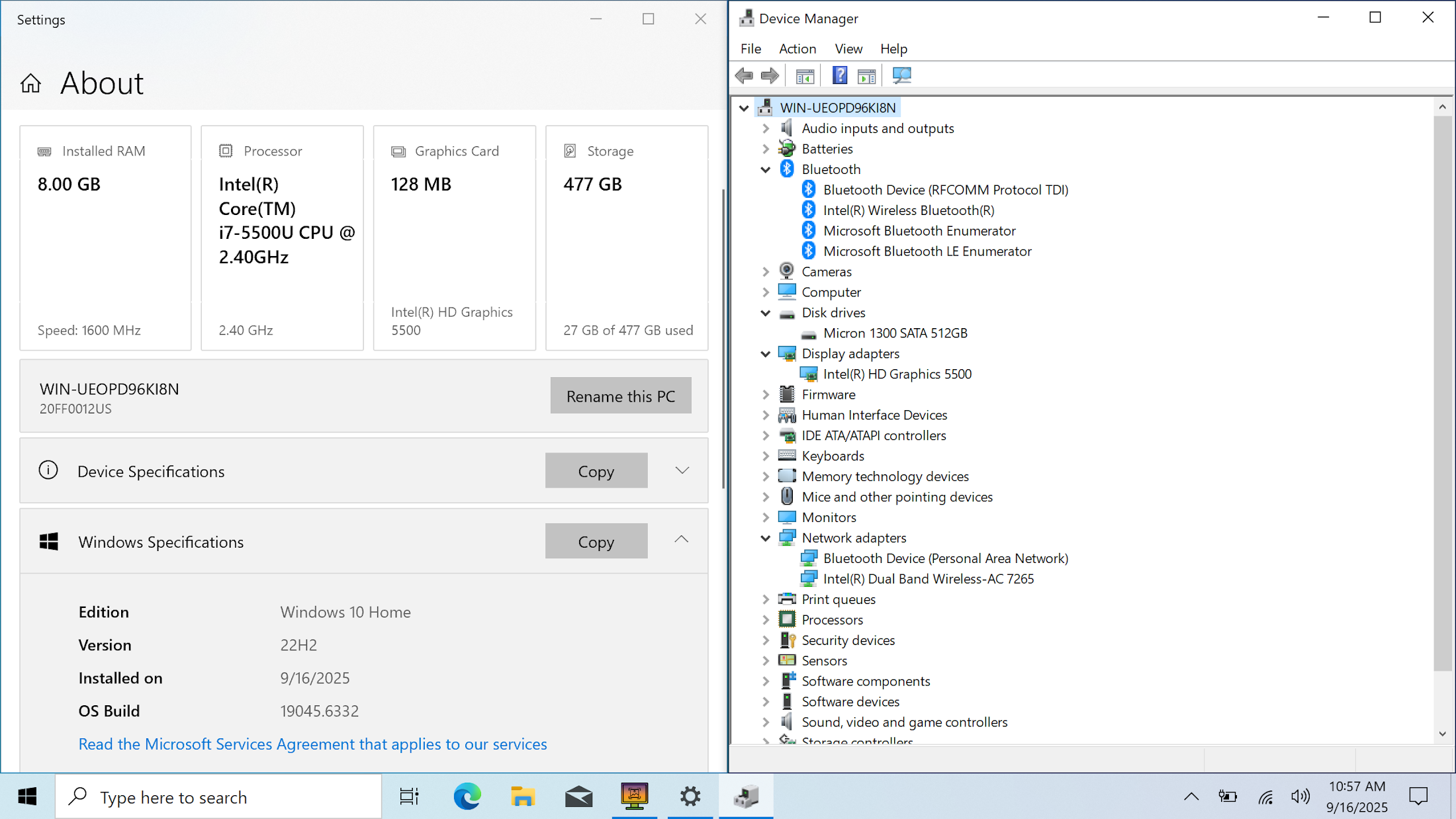Select Intel(R) HD Graphics 5500 display adapter
This screenshot has width=1456, height=819.
897,374
